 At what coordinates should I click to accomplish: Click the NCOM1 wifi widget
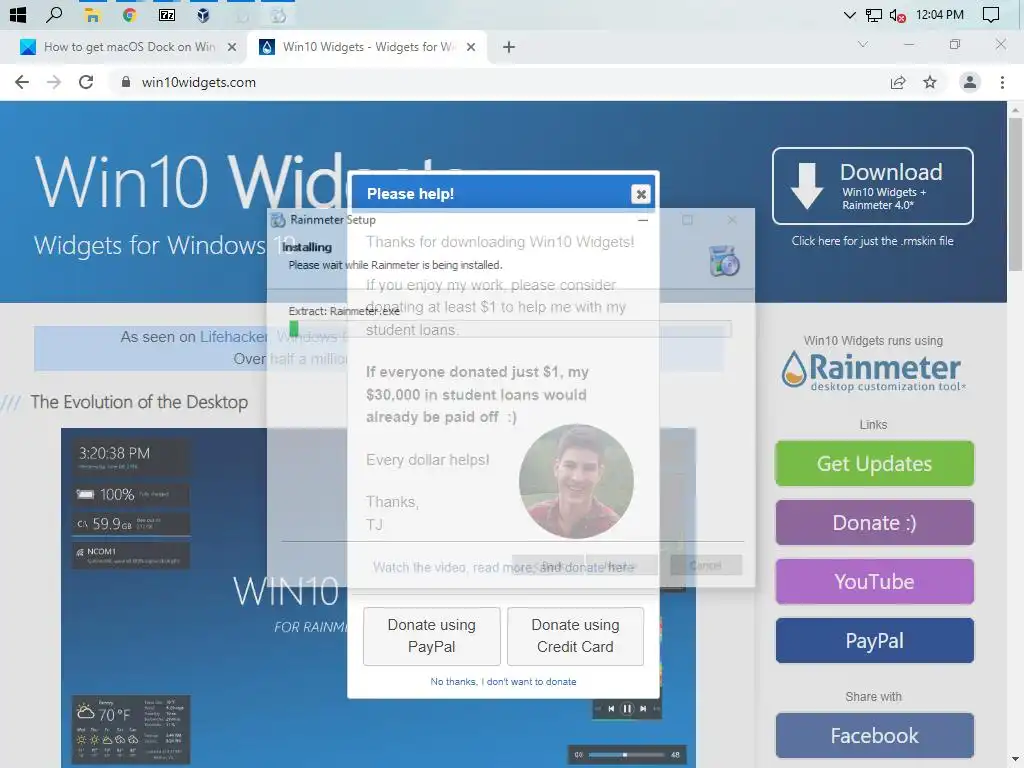coord(131,556)
